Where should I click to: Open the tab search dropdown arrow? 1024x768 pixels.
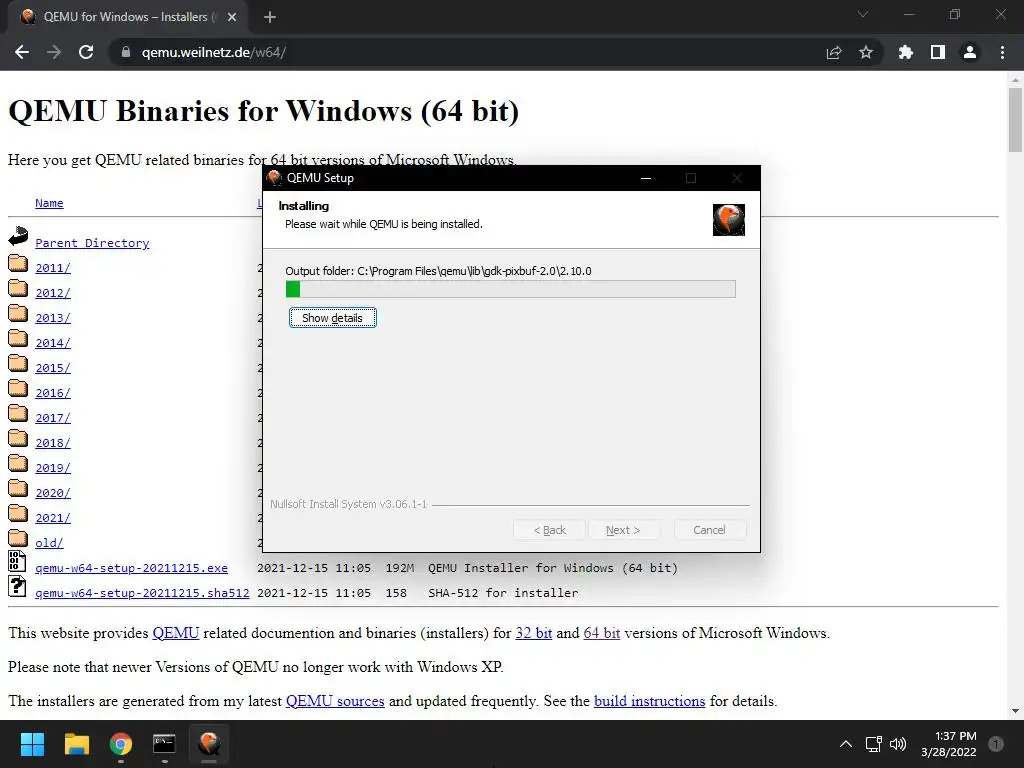863,14
